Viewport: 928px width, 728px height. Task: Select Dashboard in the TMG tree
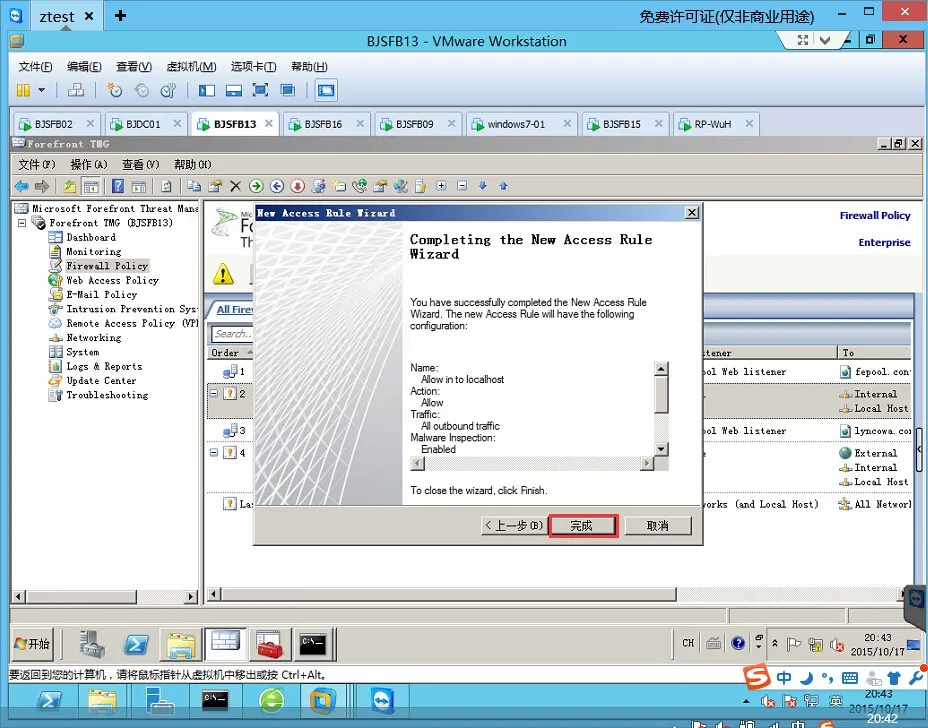[x=91, y=237]
